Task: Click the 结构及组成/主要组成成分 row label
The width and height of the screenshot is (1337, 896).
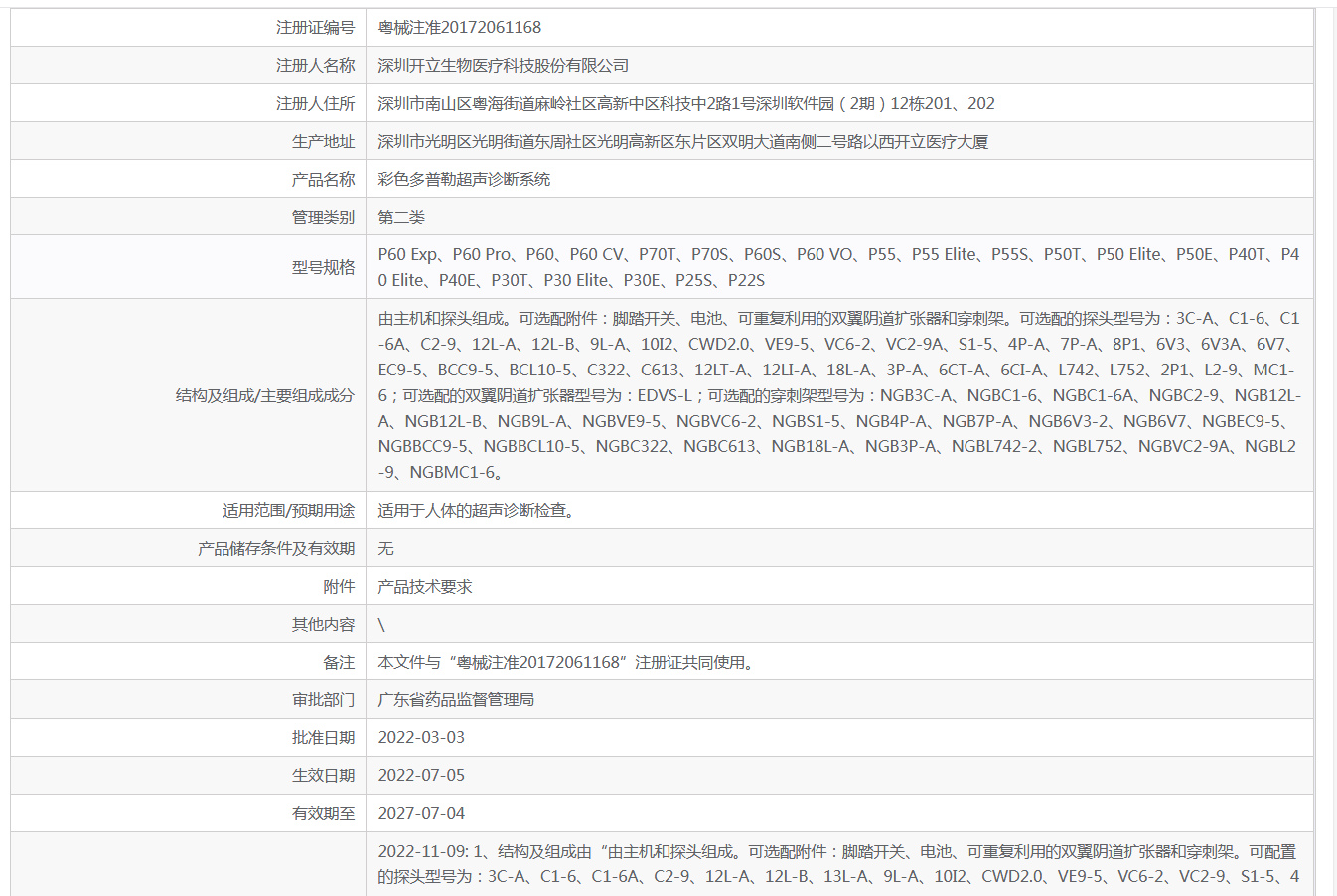Action: click(265, 395)
